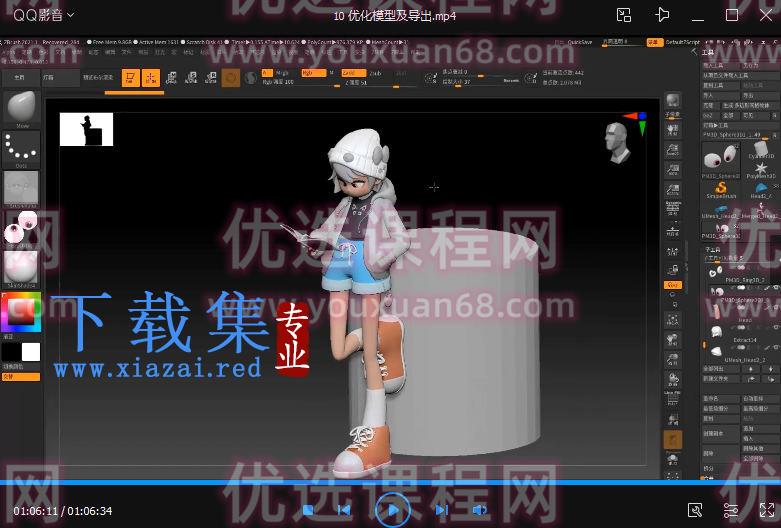Adjust the Rgb intensity slider
Image resolution: width=781 pixels, height=528 pixels.
click(x=301, y=83)
